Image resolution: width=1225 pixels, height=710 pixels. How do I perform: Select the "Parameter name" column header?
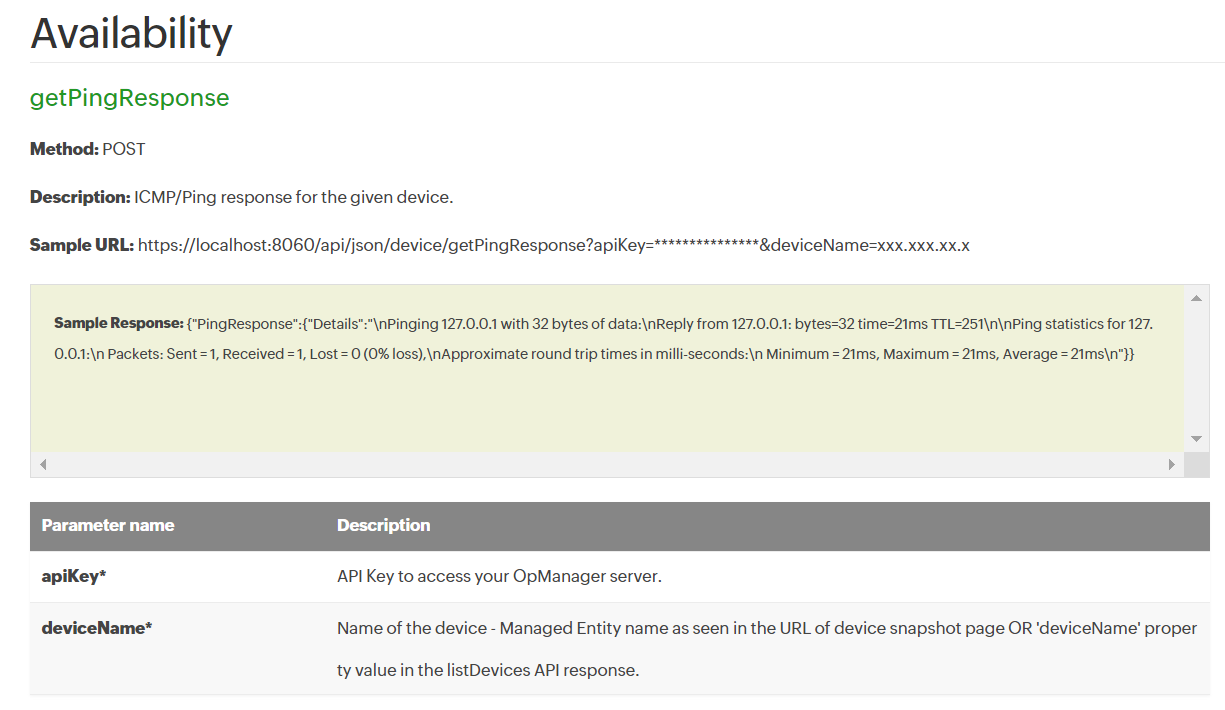pos(108,525)
